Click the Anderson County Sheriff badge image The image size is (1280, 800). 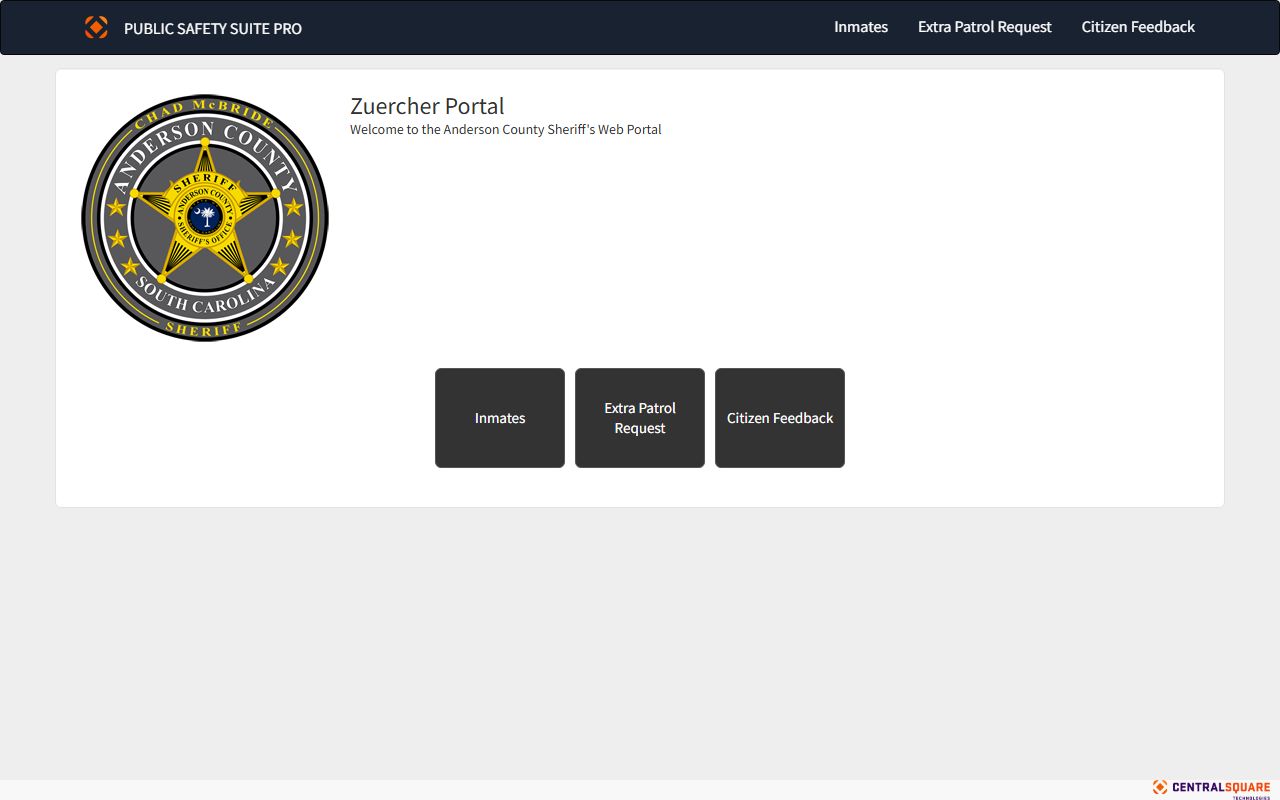click(x=205, y=218)
